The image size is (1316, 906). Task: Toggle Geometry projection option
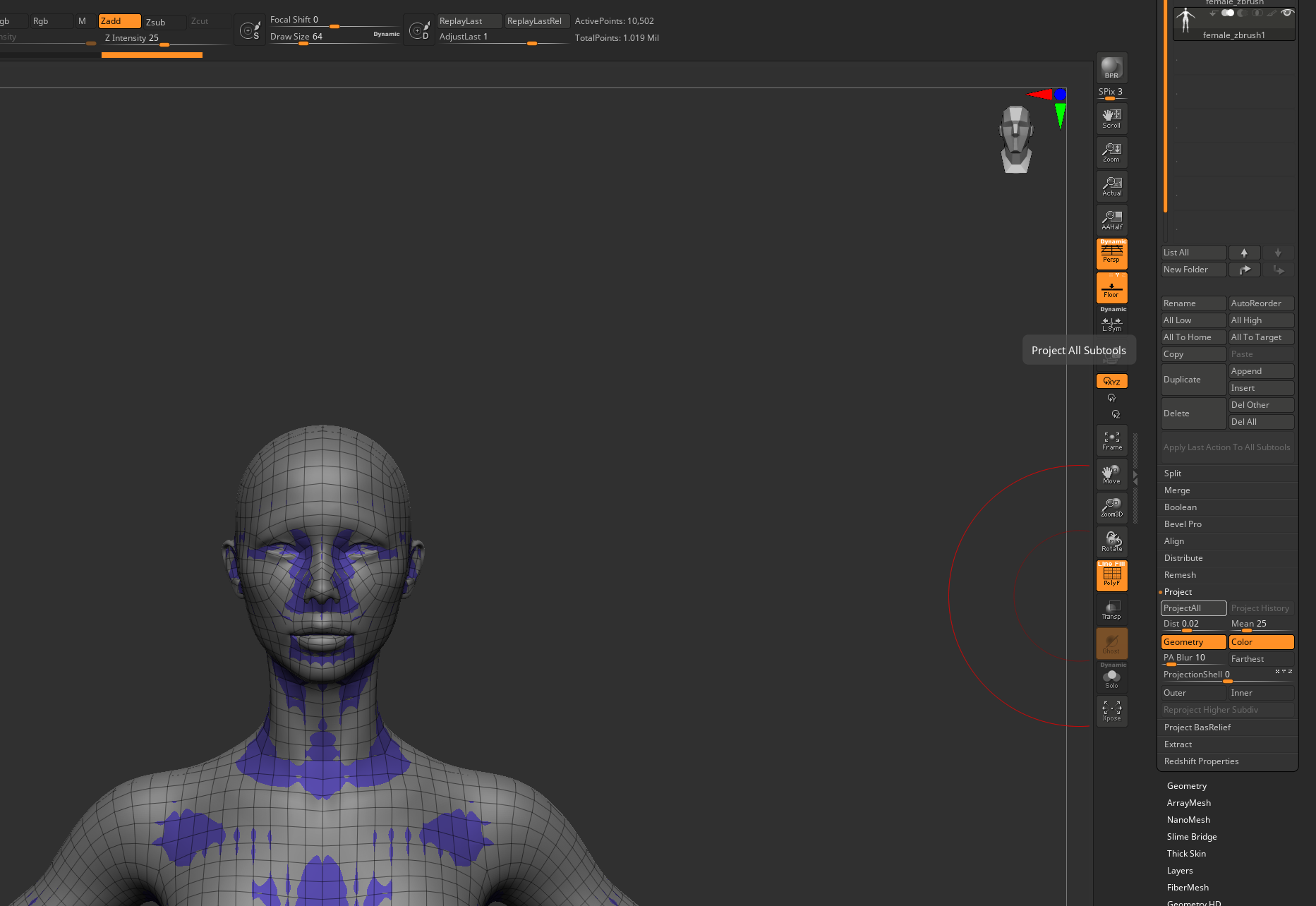tap(1193, 642)
